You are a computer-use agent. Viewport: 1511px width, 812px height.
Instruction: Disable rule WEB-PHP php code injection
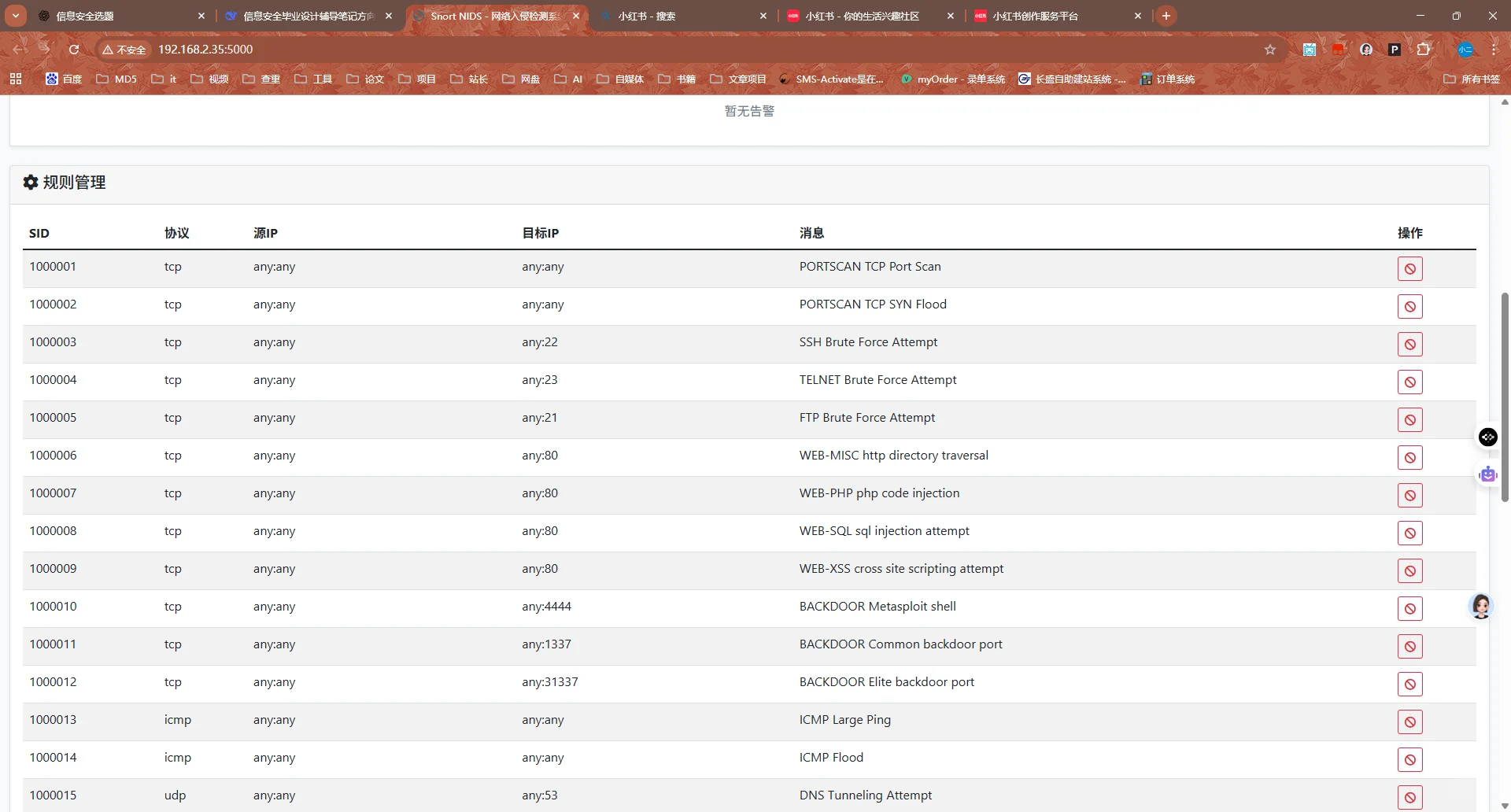tap(1409, 496)
